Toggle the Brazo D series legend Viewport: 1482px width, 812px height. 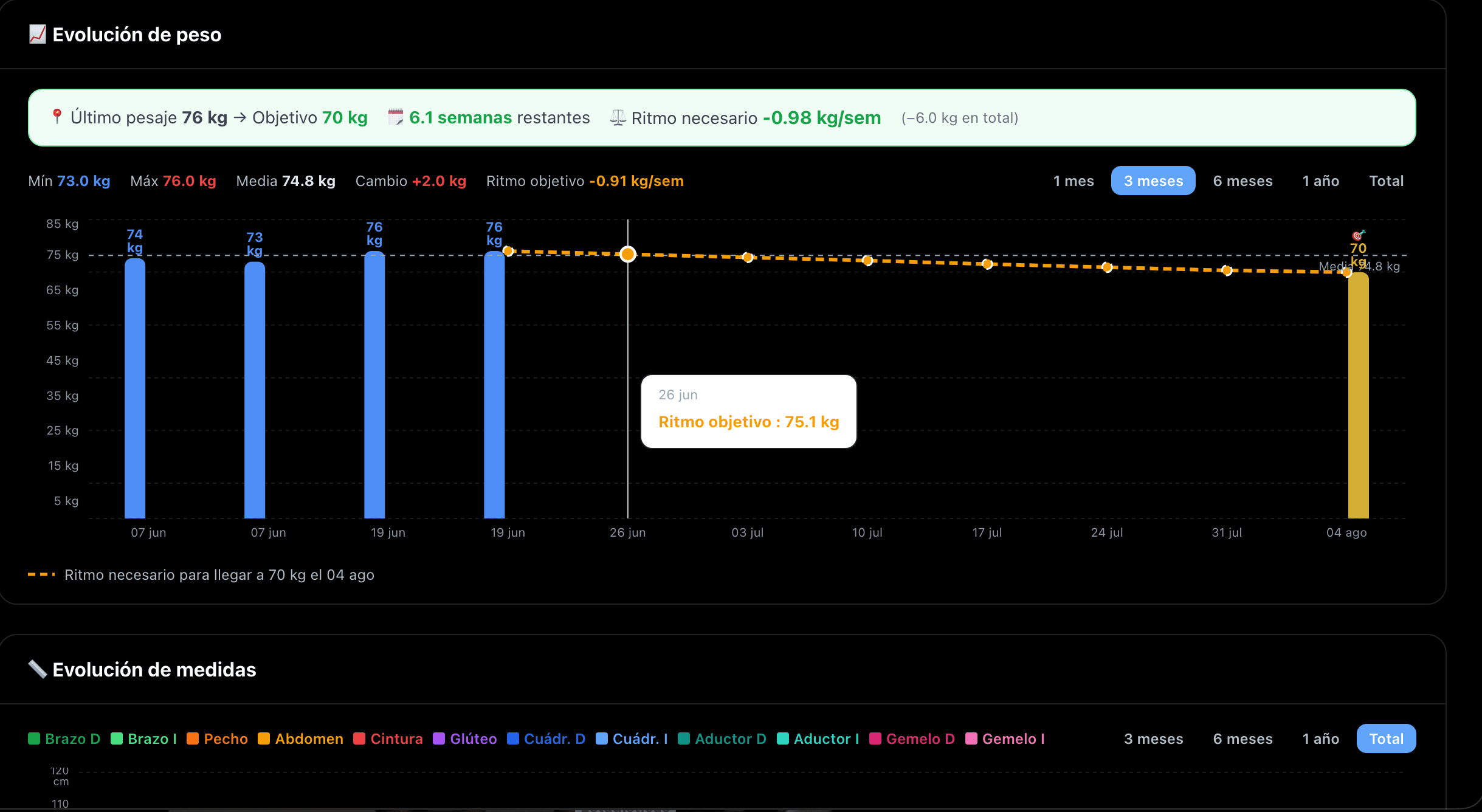[64, 738]
